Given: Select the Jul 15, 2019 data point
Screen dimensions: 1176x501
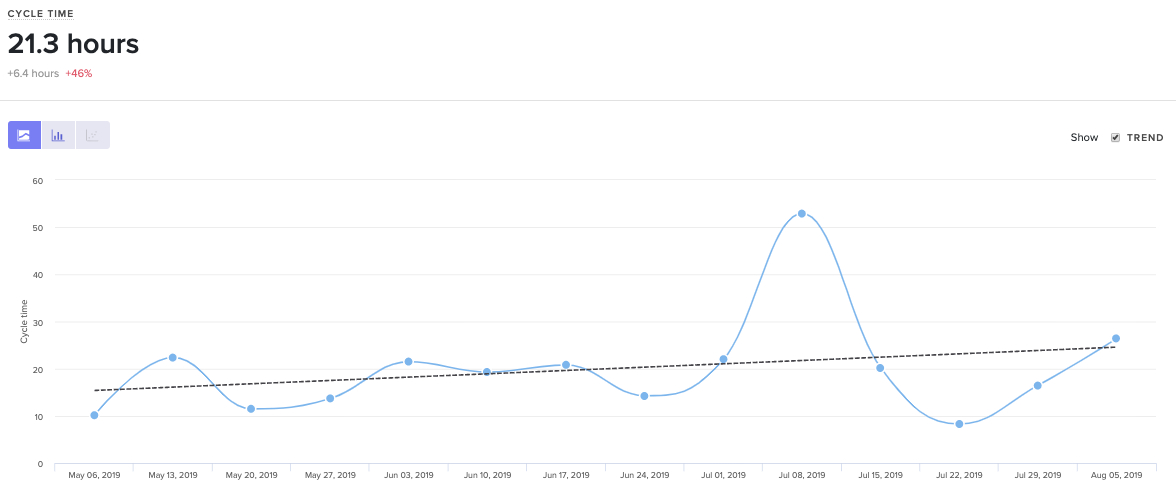Looking at the screenshot, I should 880,368.
